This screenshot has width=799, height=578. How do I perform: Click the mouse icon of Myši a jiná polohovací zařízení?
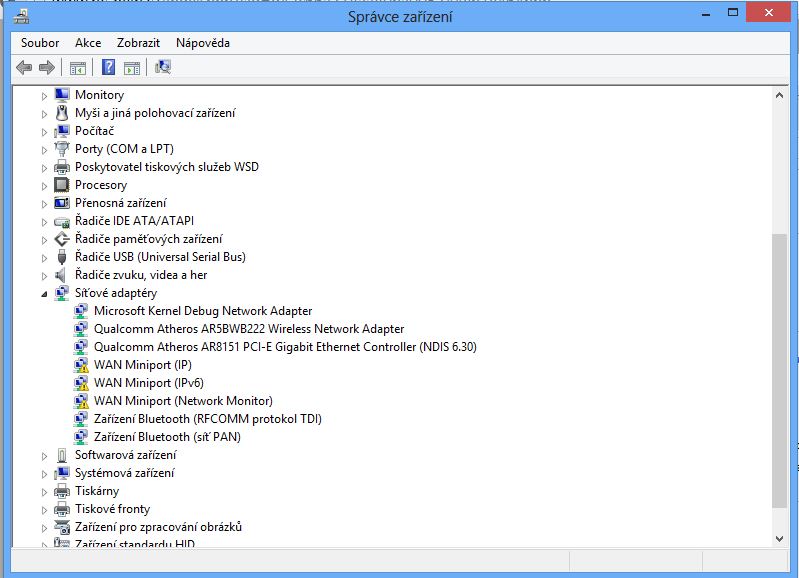(62, 113)
